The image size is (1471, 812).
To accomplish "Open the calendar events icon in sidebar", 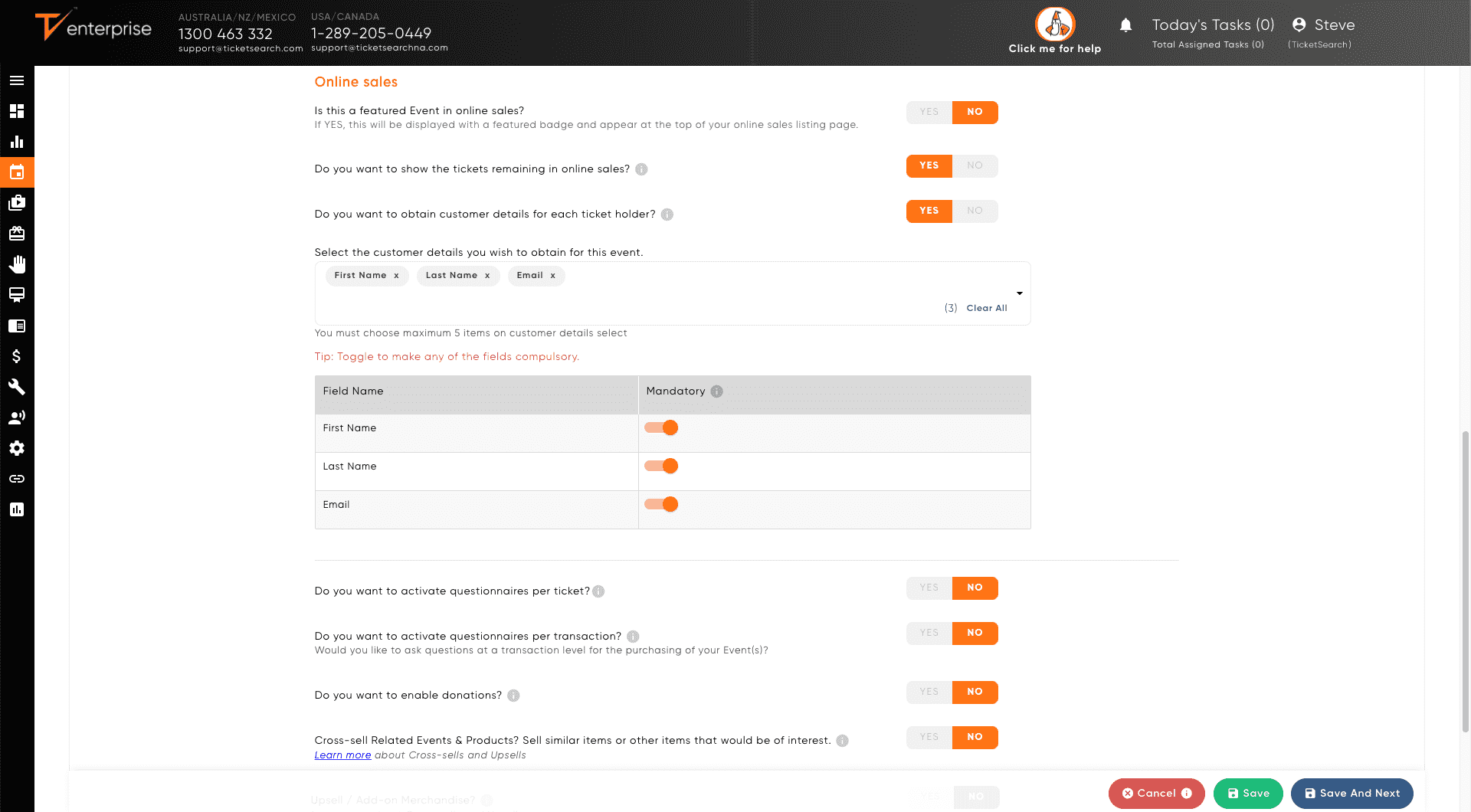I will [17, 172].
